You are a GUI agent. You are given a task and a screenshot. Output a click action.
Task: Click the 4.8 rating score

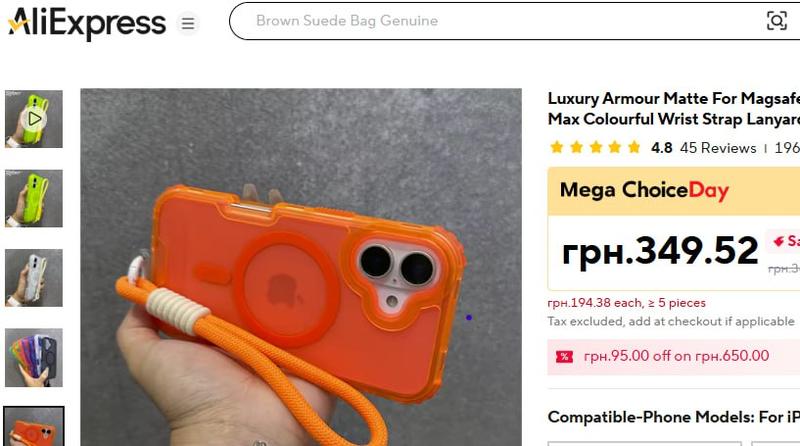click(x=661, y=148)
